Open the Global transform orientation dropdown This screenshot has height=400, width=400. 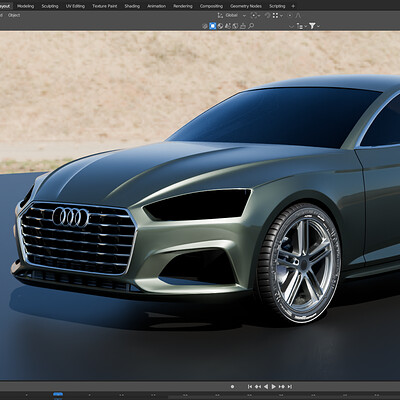point(232,15)
